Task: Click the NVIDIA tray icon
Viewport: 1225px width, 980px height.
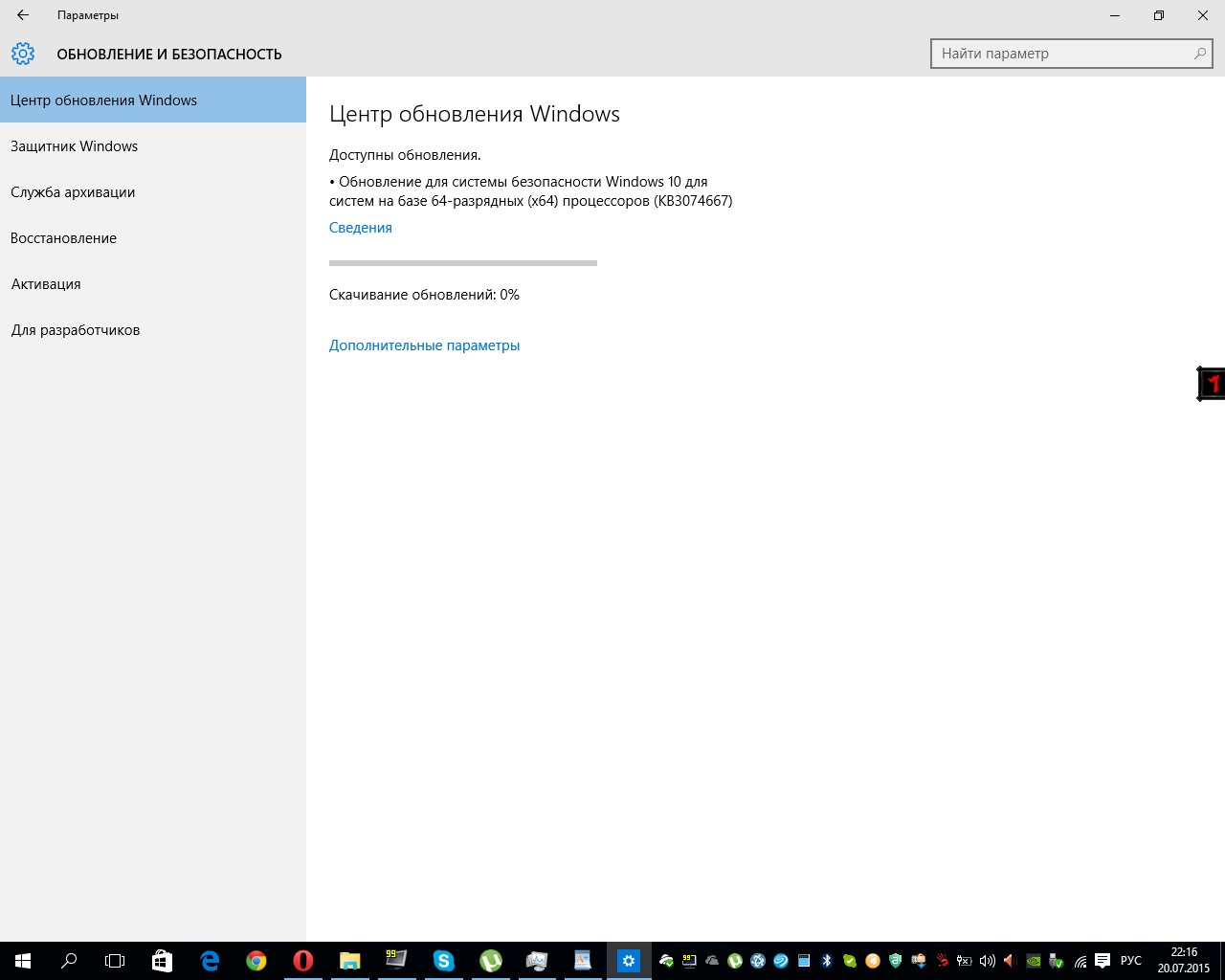Action: pos(1034,961)
